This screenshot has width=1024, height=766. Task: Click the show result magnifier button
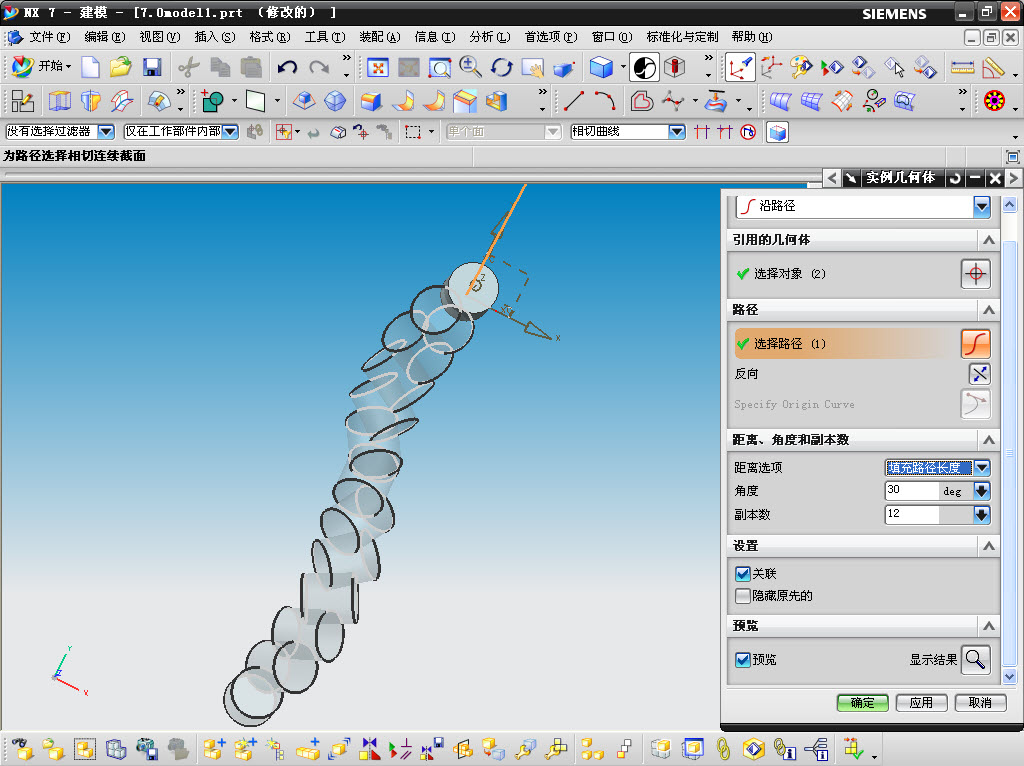click(x=976, y=660)
